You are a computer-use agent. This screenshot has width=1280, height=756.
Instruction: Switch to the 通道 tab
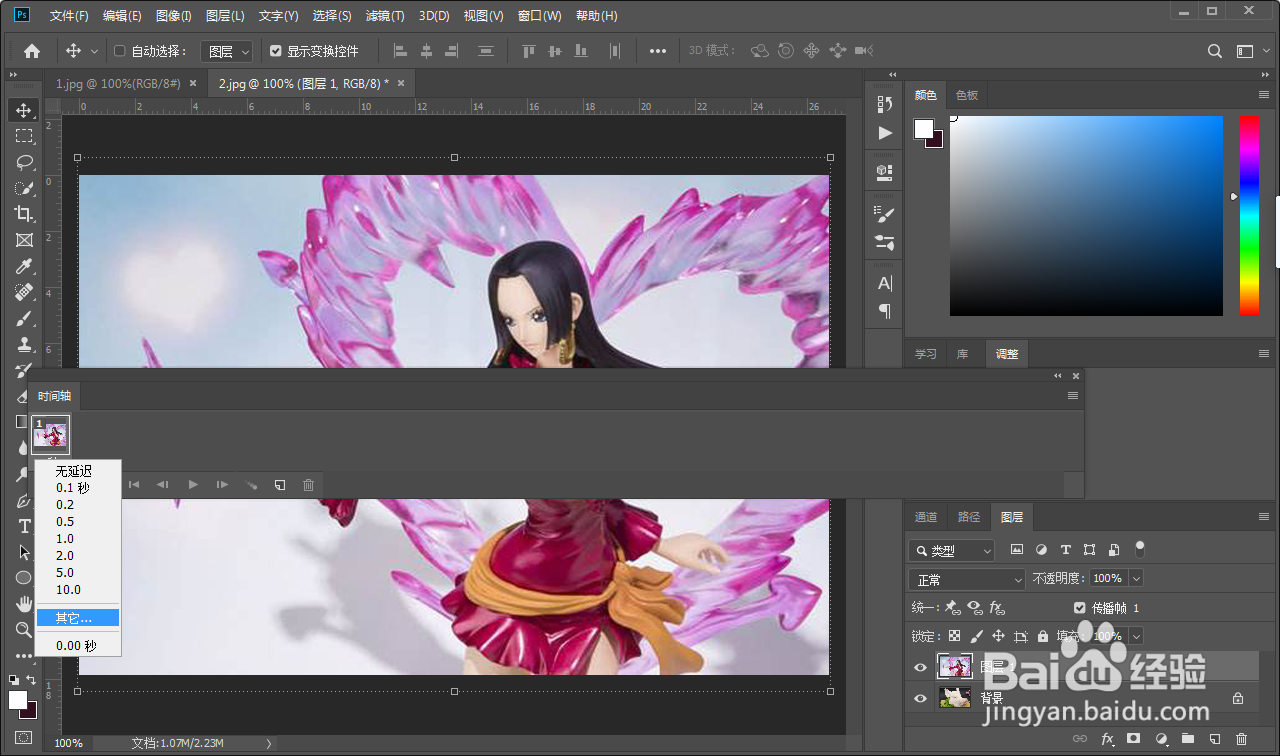click(x=926, y=517)
